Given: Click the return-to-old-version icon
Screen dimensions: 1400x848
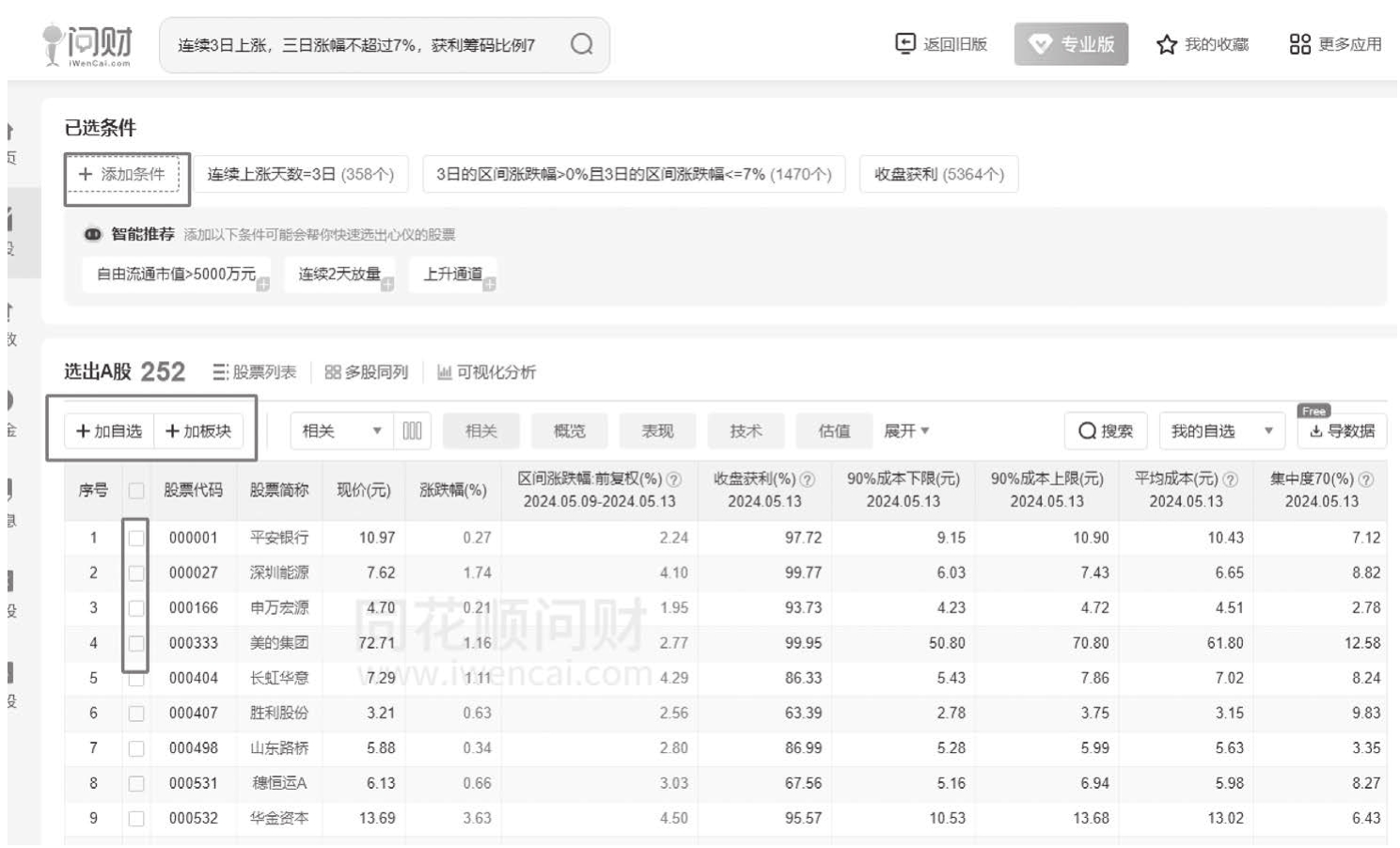Looking at the screenshot, I should click(904, 43).
